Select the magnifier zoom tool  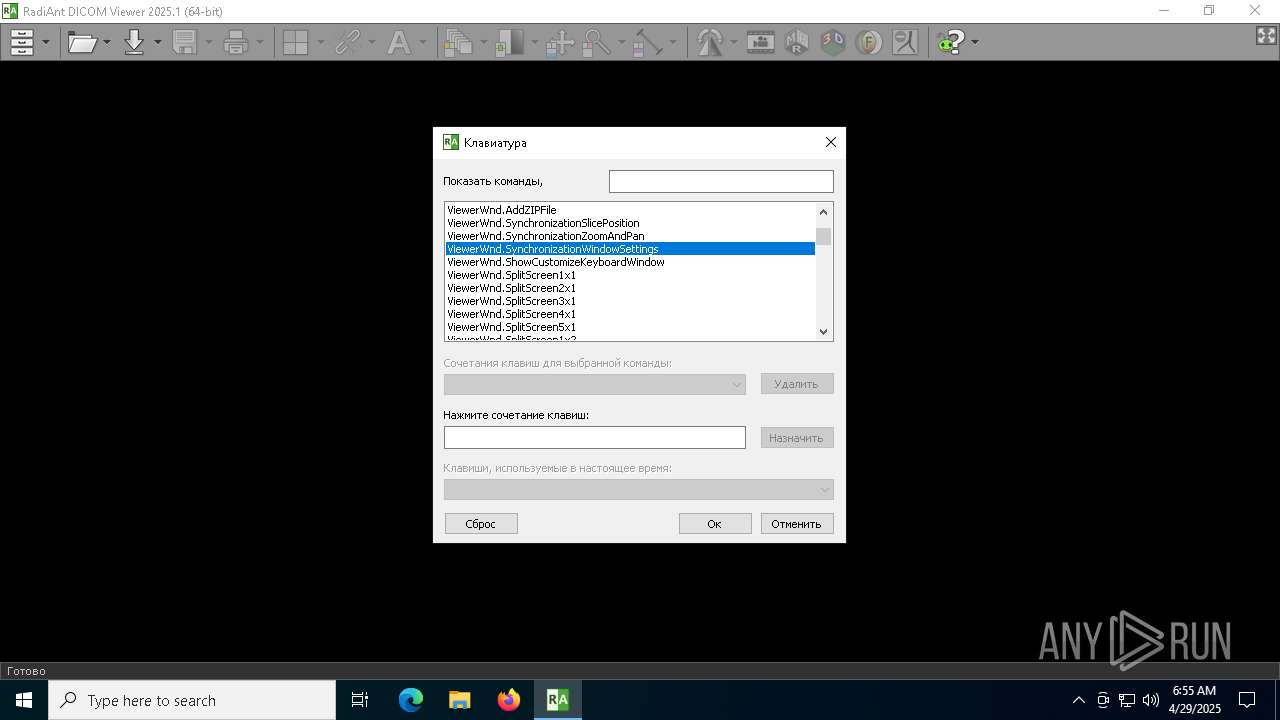[596, 42]
